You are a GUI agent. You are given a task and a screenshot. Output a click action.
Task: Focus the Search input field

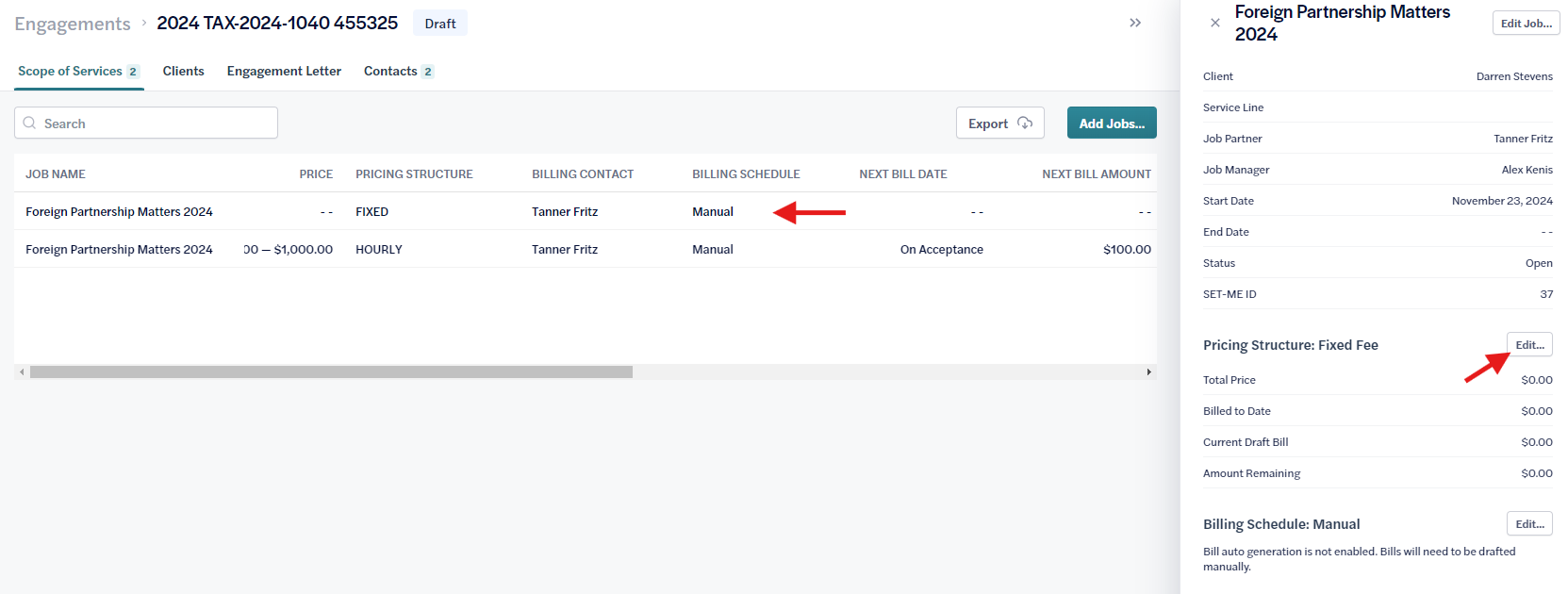[146, 123]
